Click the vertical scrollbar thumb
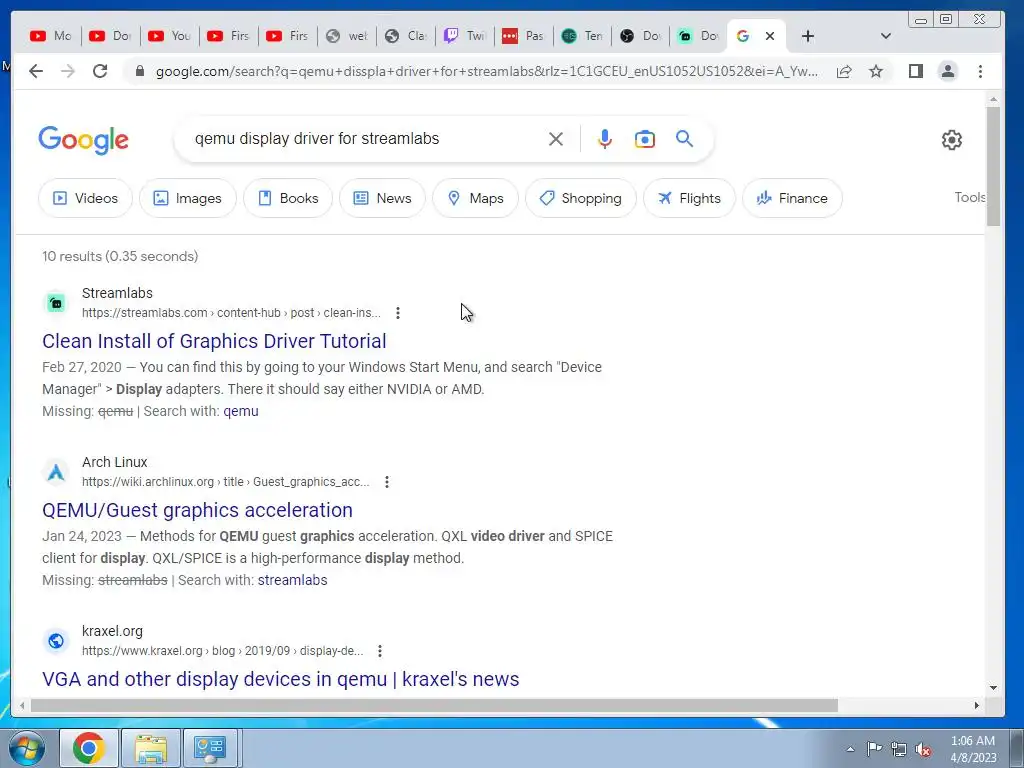1024x768 pixels. tap(993, 167)
